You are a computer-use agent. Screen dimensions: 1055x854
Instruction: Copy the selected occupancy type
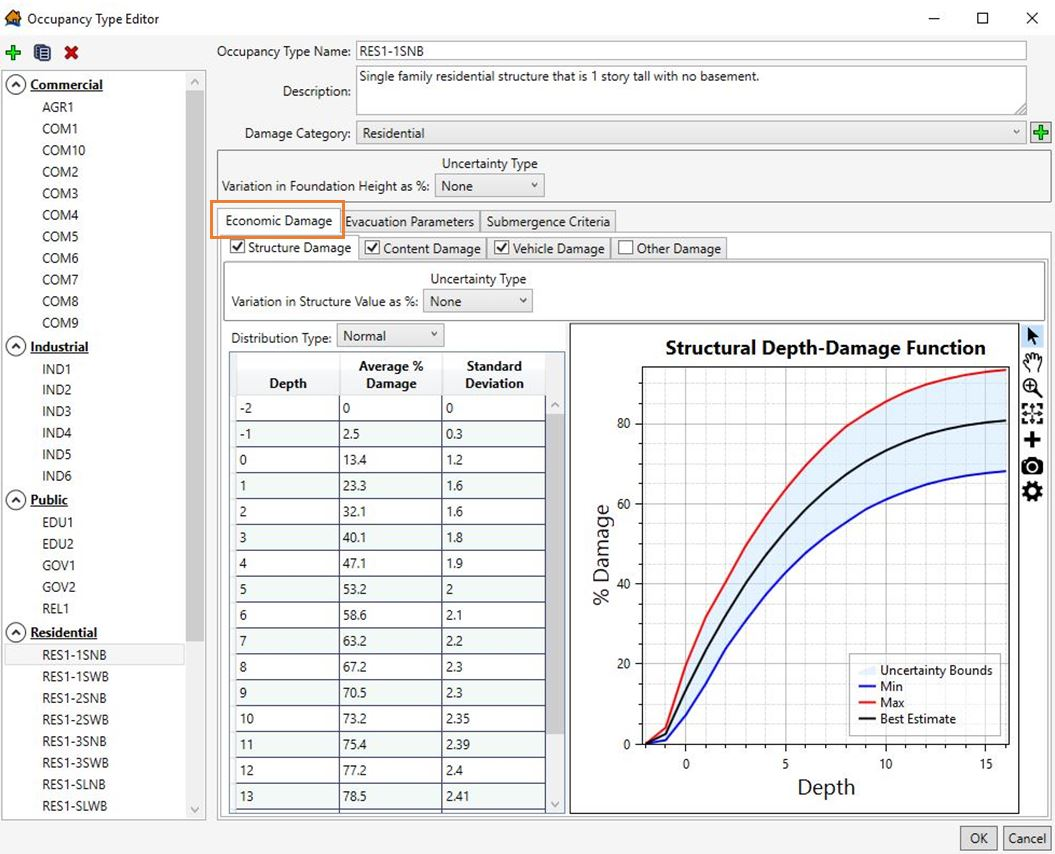point(42,52)
